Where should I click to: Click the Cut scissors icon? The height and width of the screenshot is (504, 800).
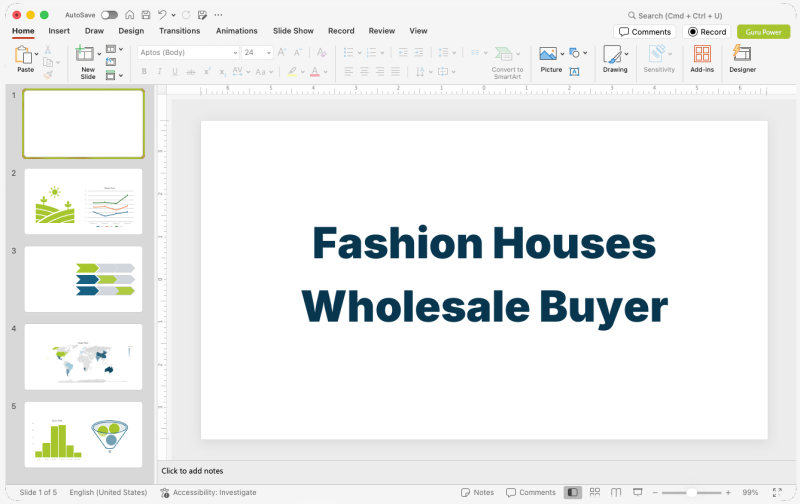click(x=47, y=49)
